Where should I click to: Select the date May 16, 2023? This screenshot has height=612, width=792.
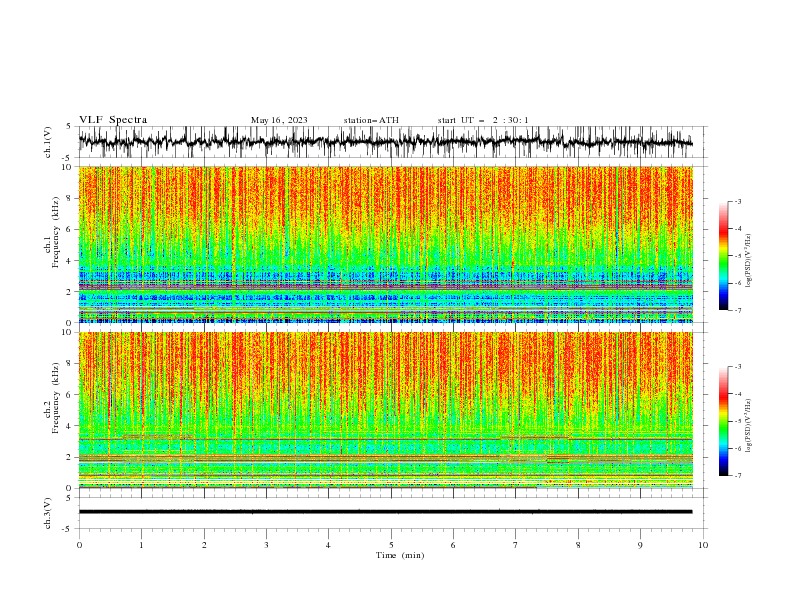(279, 120)
